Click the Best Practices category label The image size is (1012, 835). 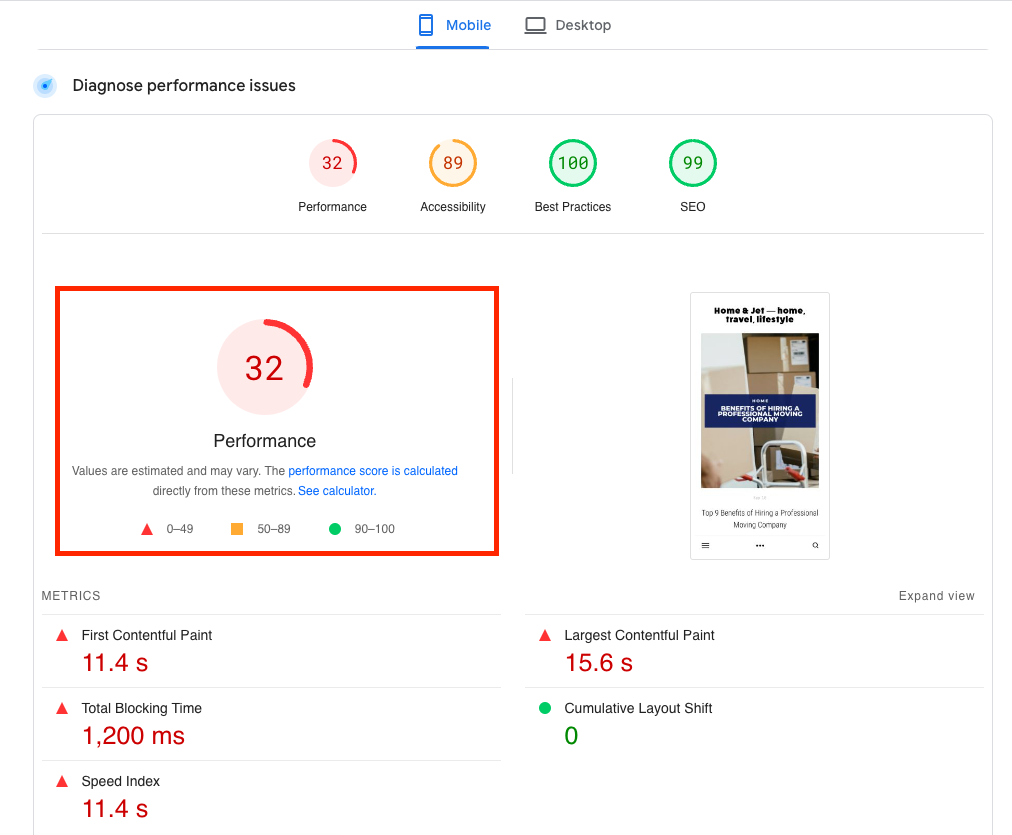(572, 206)
